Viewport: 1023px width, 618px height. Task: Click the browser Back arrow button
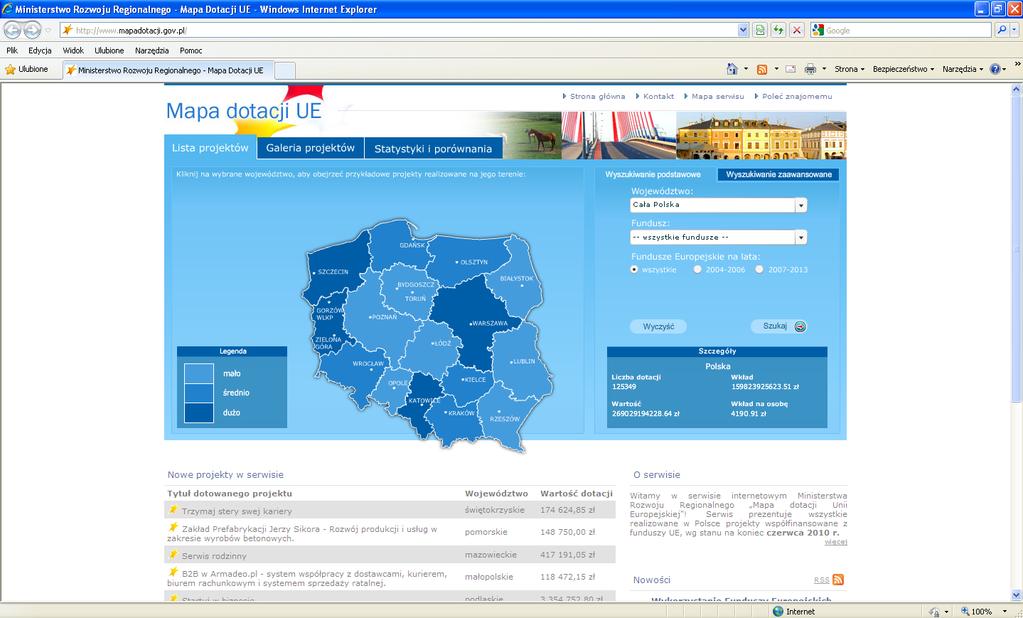click(x=12, y=30)
